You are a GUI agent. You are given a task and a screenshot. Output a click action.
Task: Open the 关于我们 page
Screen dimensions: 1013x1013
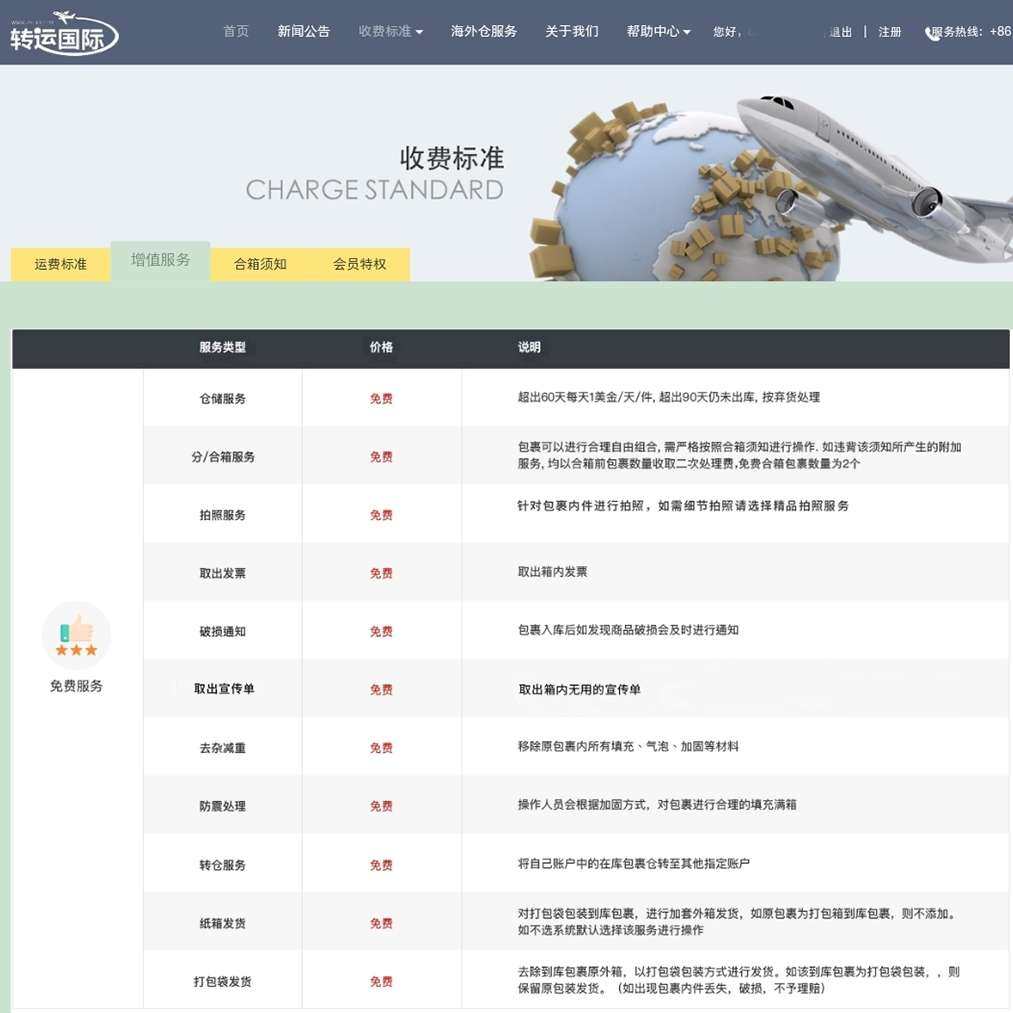tap(570, 31)
